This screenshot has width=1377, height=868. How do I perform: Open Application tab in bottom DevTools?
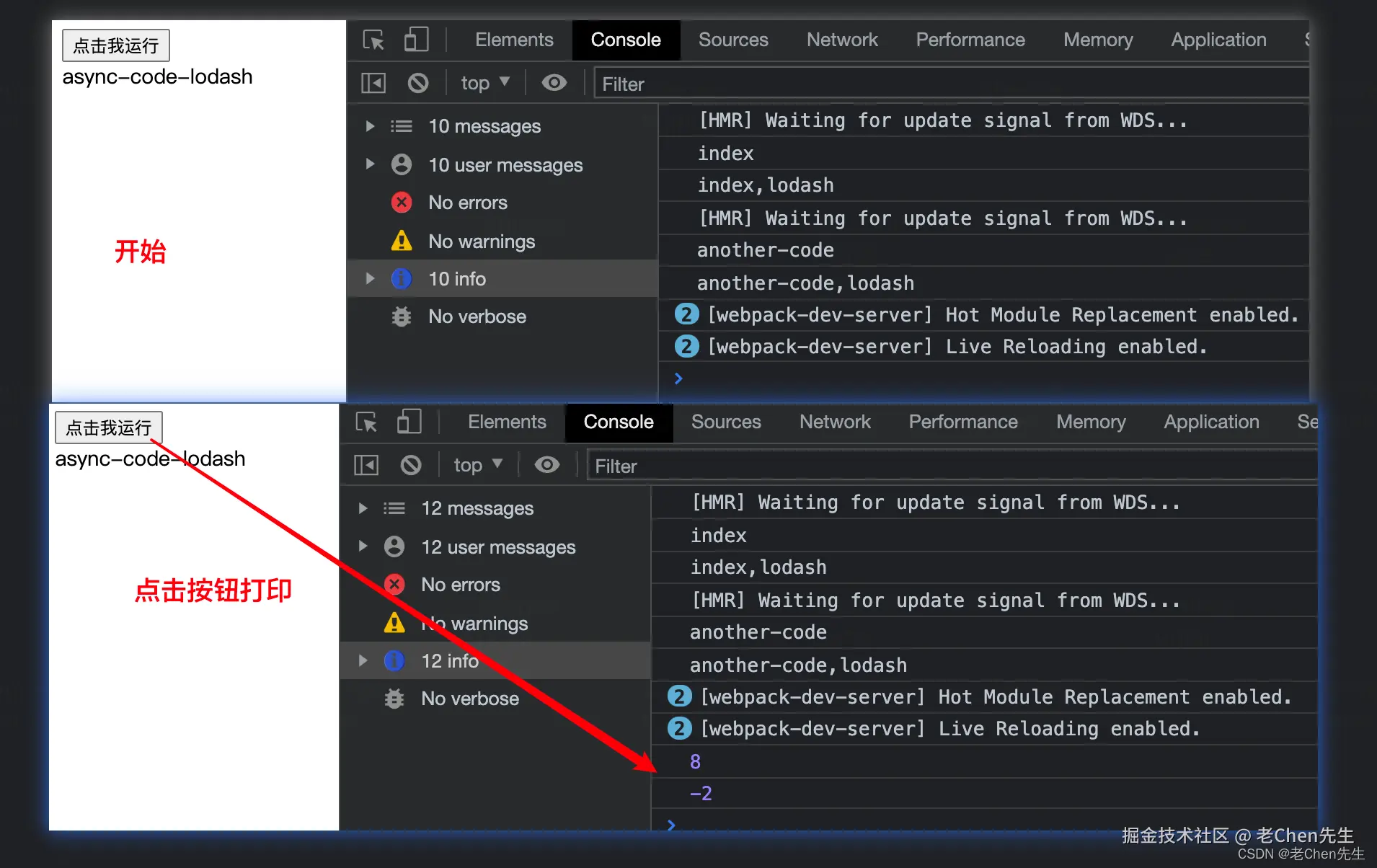[x=1211, y=422]
